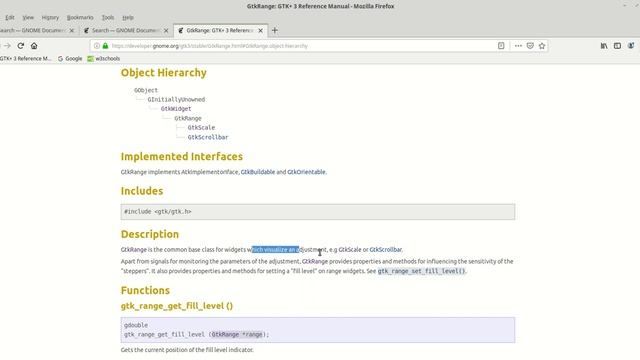Open the Edit menu
Screen dimensions: 640x360
[10, 18]
